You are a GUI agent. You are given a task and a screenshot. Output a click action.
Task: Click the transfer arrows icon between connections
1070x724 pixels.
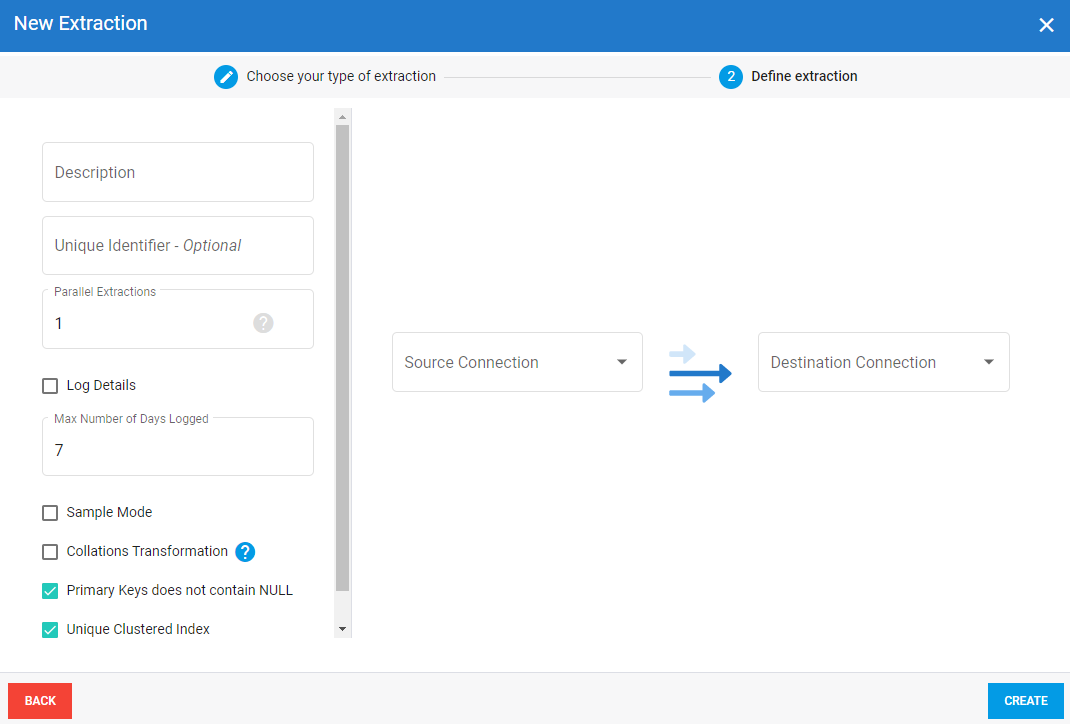click(699, 373)
